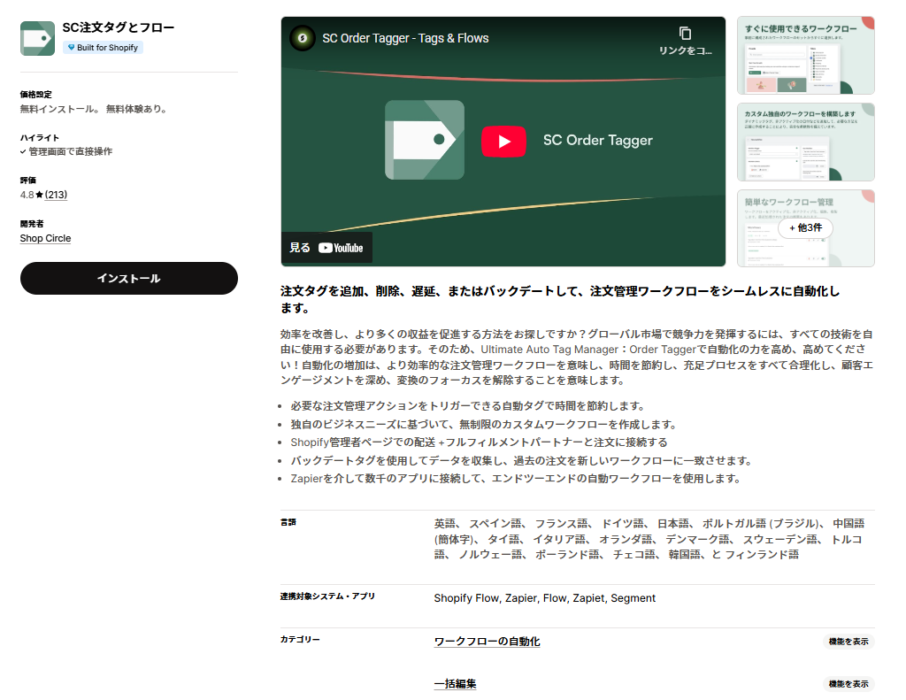The height and width of the screenshot is (700, 906).
Task: Click 機能を表示 for 一括編集
Action: pos(848,684)
